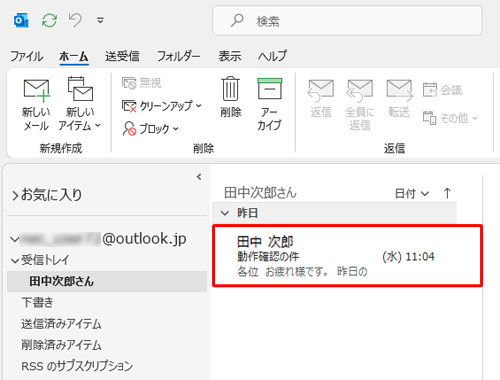Collapse the 受信トレイ inbox folder
This screenshot has width=500, height=380.
coord(15,261)
